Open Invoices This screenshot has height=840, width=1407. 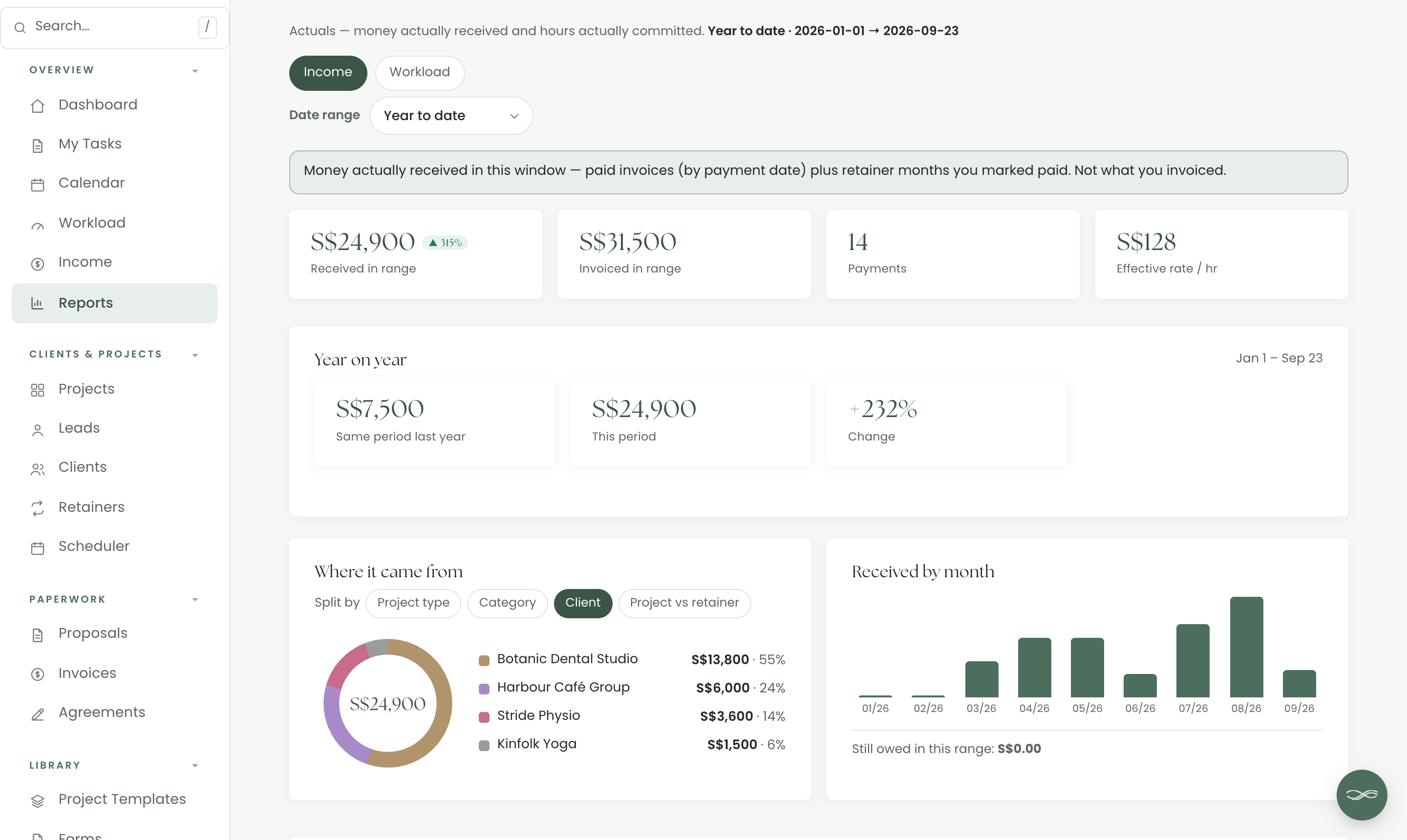point(114,673)
